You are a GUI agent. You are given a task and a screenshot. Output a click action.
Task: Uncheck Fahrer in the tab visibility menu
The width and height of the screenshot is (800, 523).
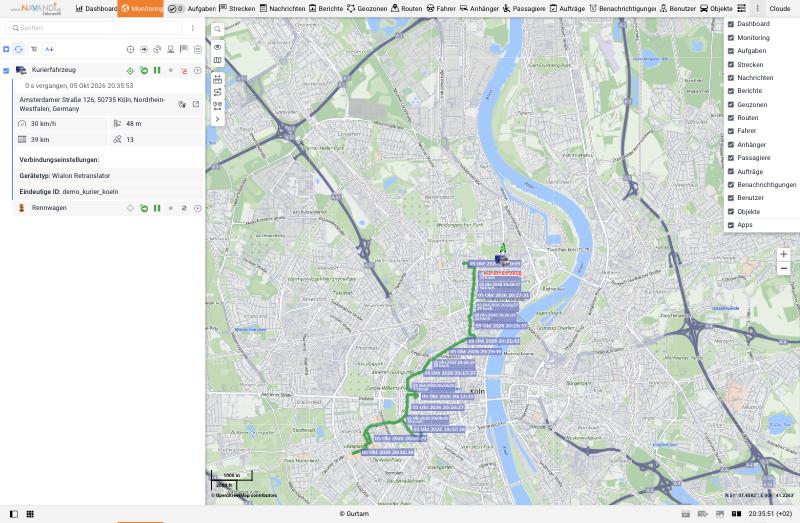[731, 131]
